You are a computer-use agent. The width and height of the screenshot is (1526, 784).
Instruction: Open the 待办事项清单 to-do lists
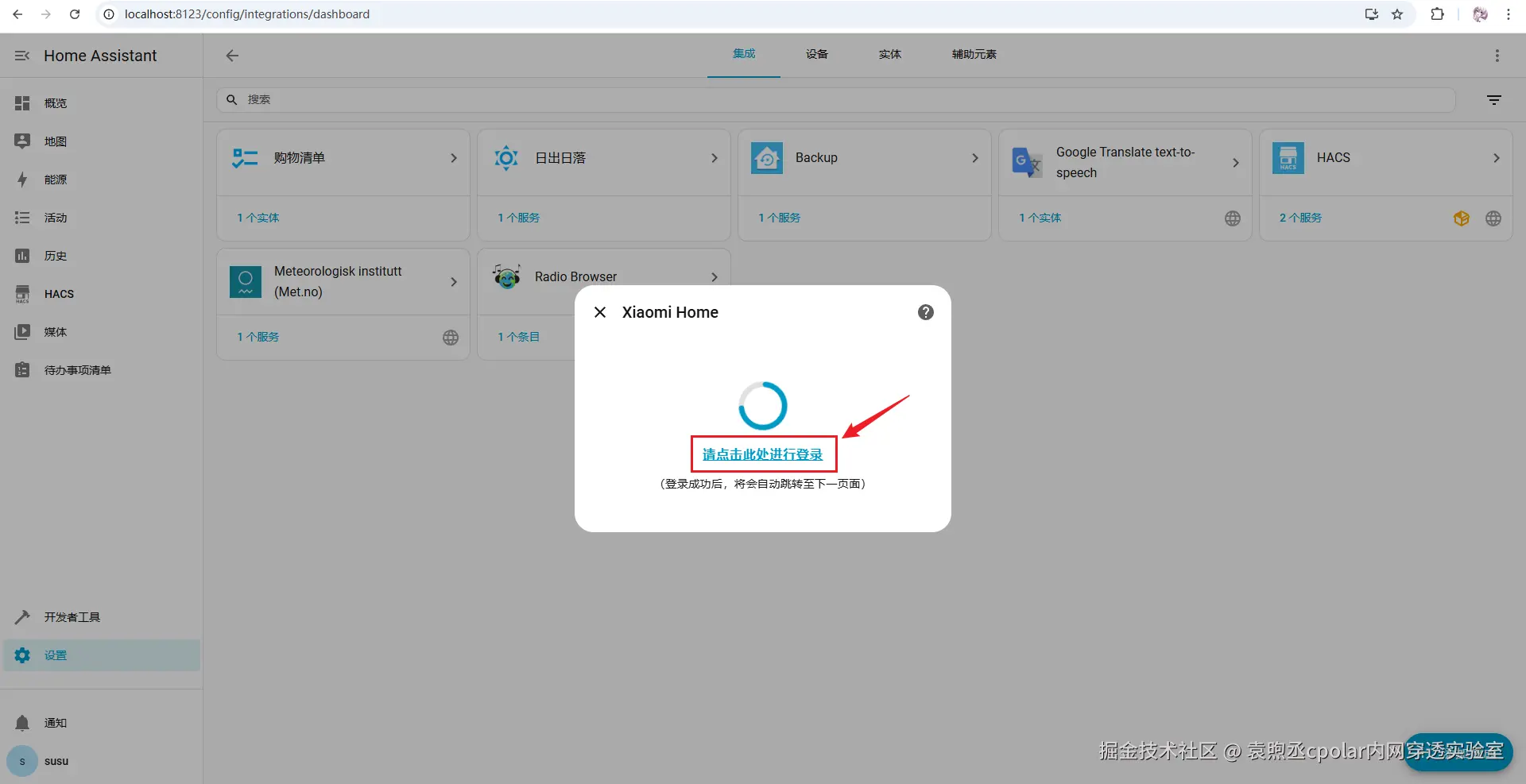point(101,370)
